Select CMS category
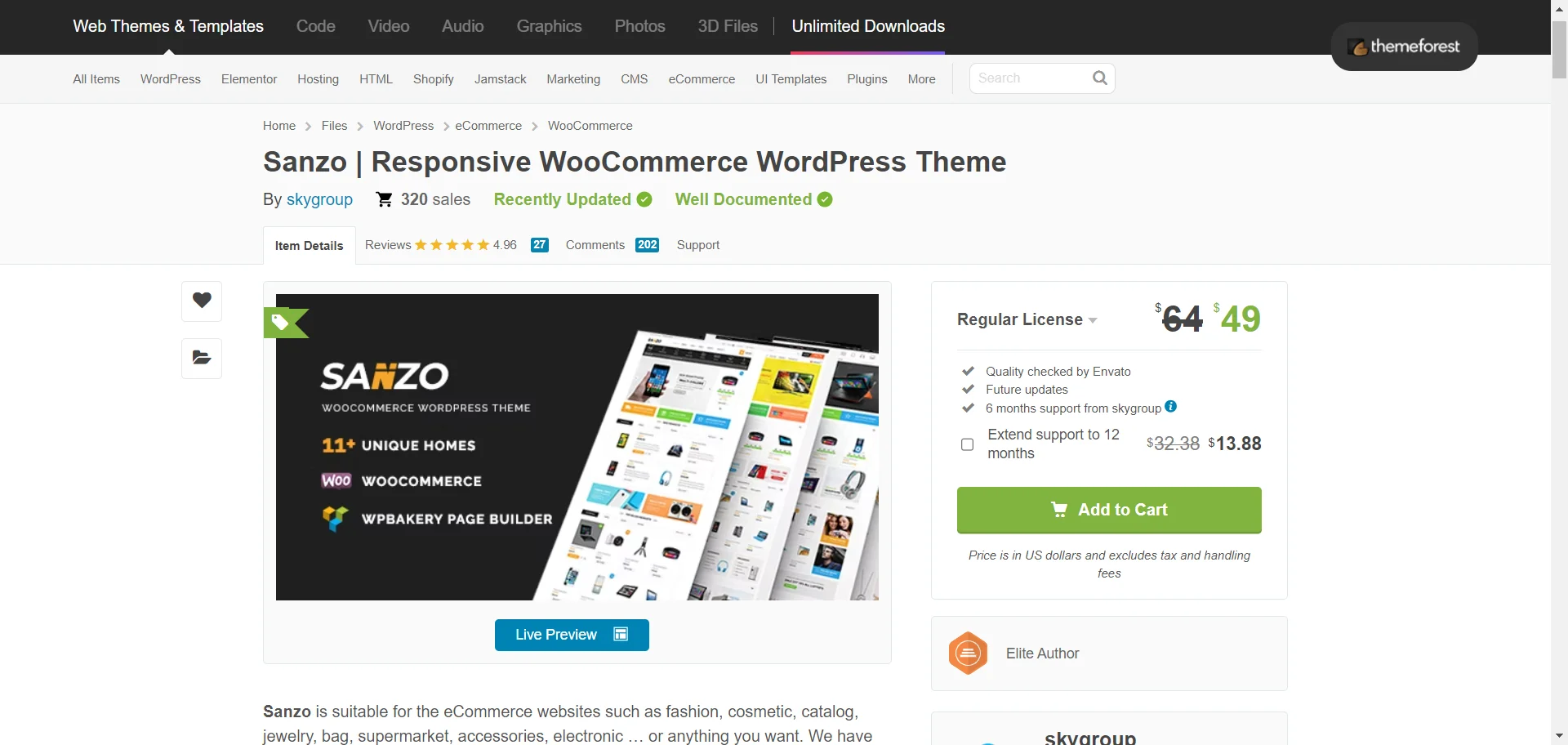The height and width of the screenshot is (745, 1568). (635, 79)
